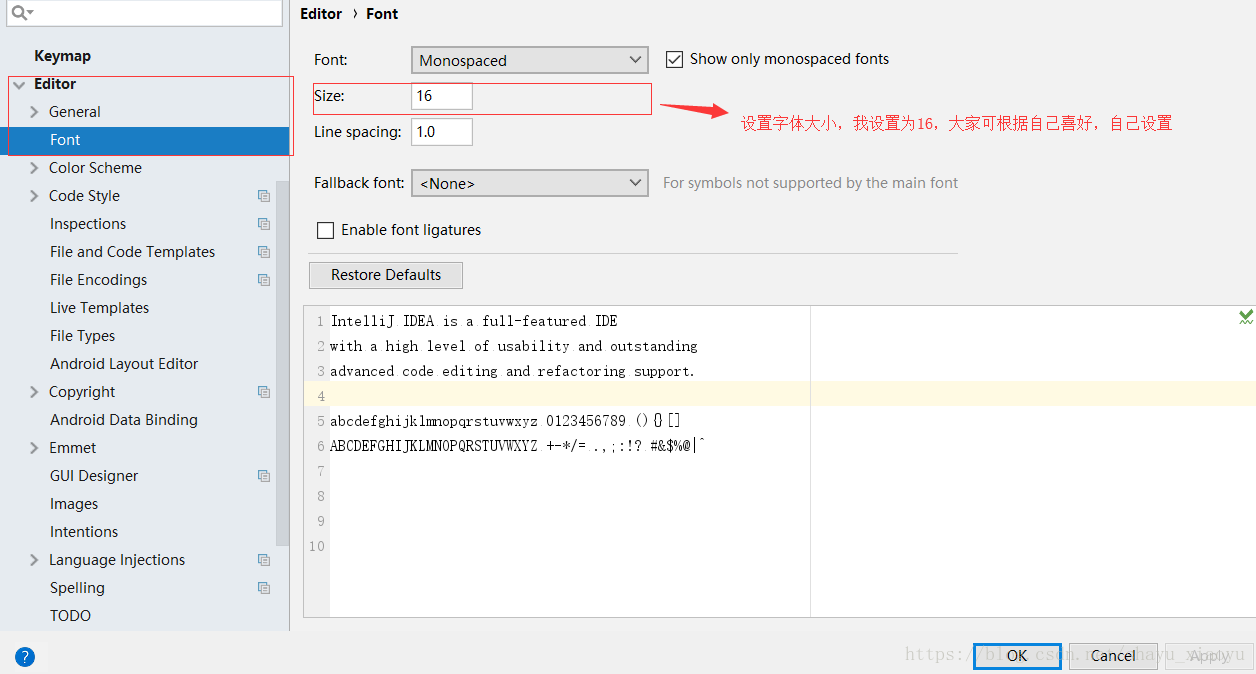Viewport: 1256px width, 674px height.
Task: Click the Restore Defaults button
Action: coord(386,275)
